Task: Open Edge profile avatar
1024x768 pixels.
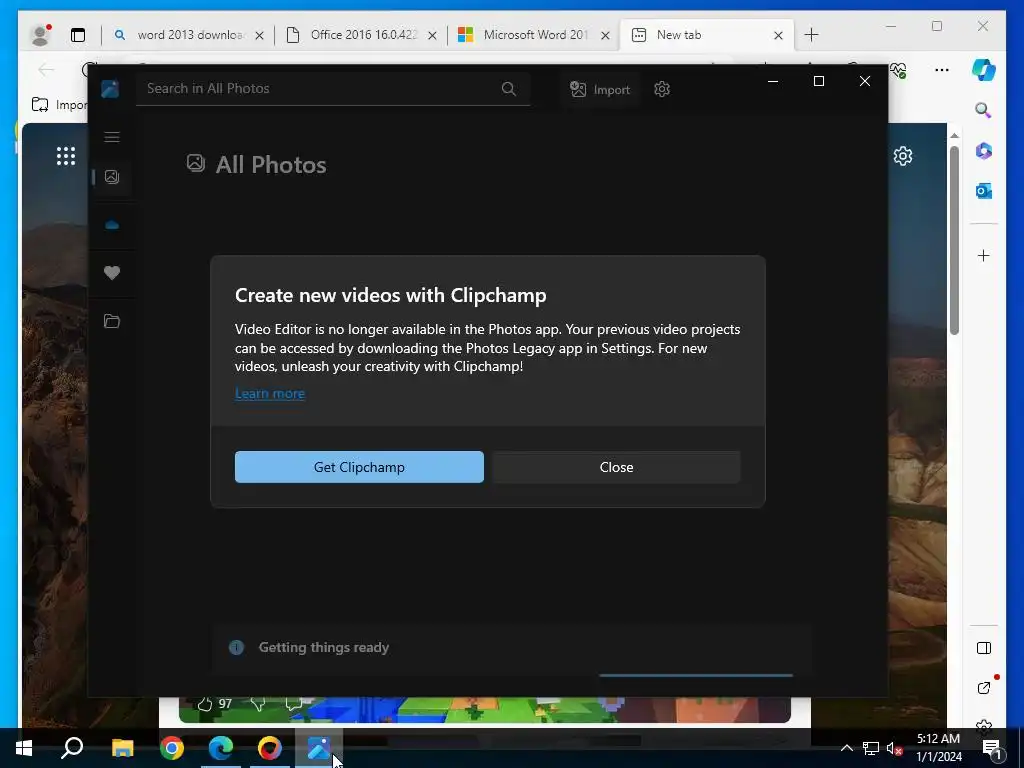Action: [41, 35]
